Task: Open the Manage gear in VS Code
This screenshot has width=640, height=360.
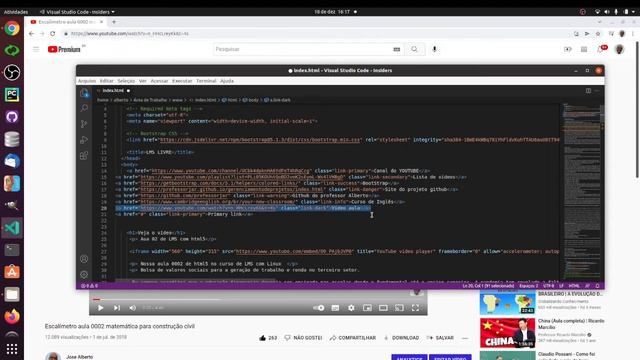Action: click(x=84, y=274)
